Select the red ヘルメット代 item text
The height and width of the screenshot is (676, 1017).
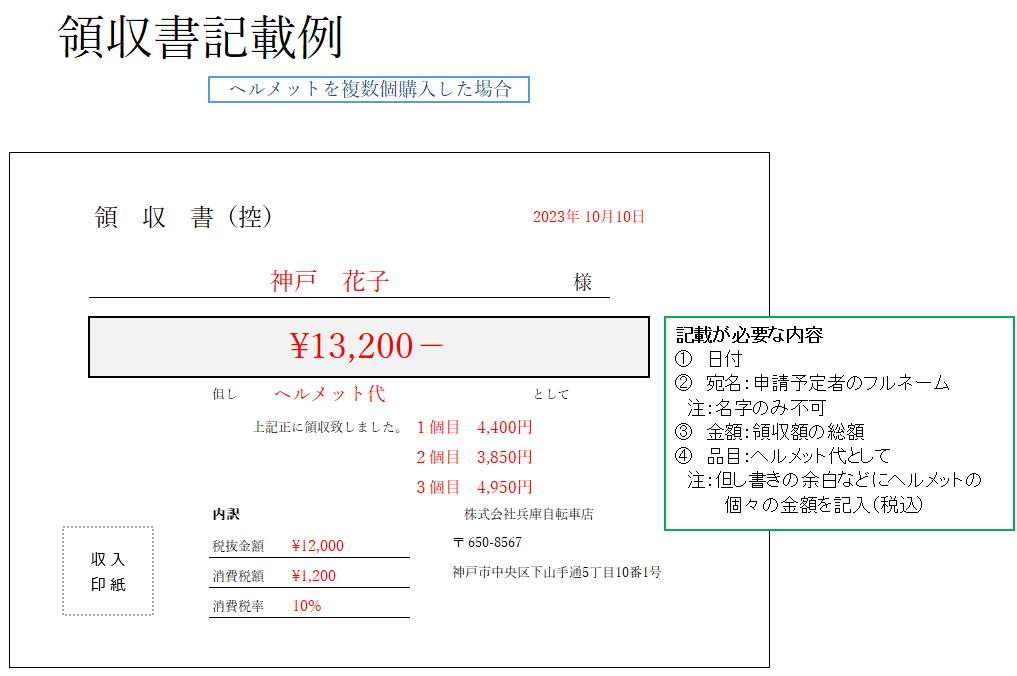point(329,394)
